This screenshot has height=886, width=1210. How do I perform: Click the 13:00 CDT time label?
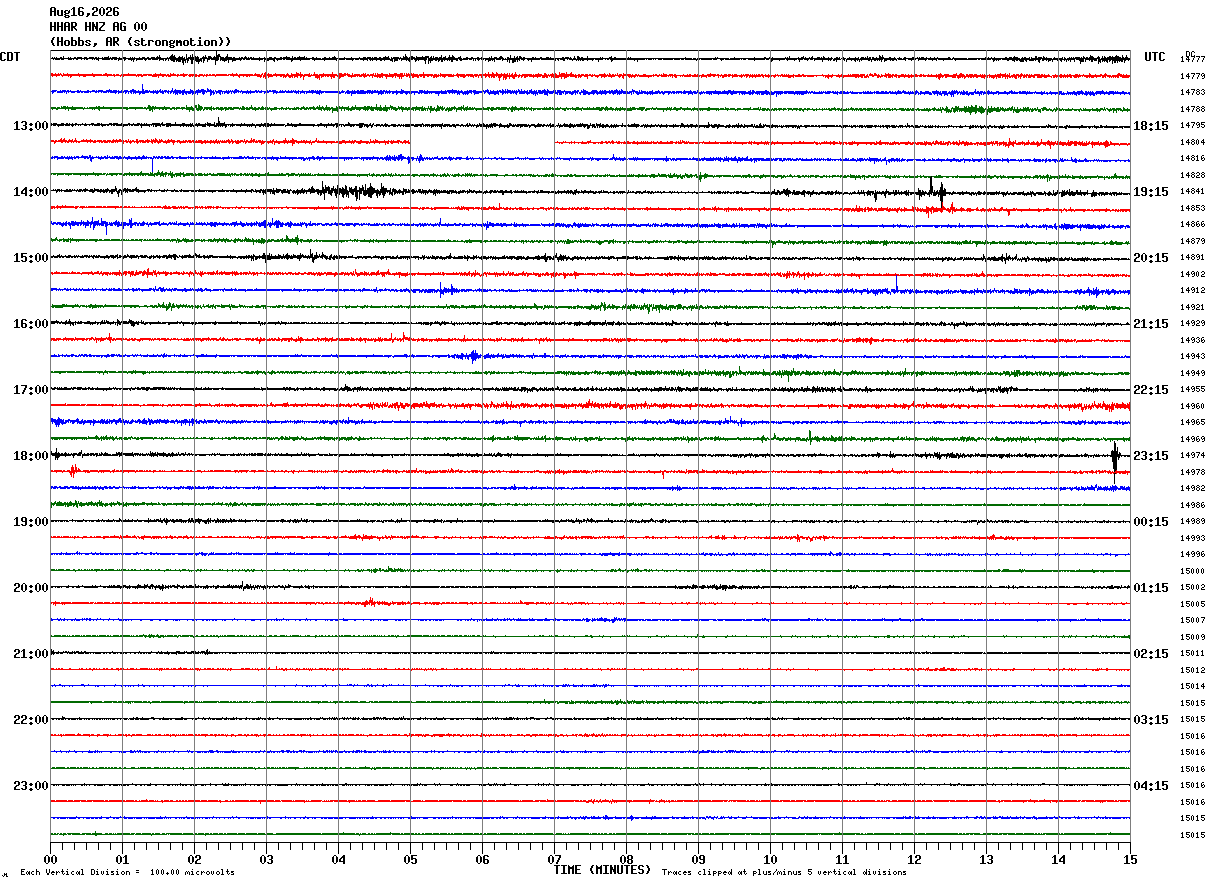(30, 126)
